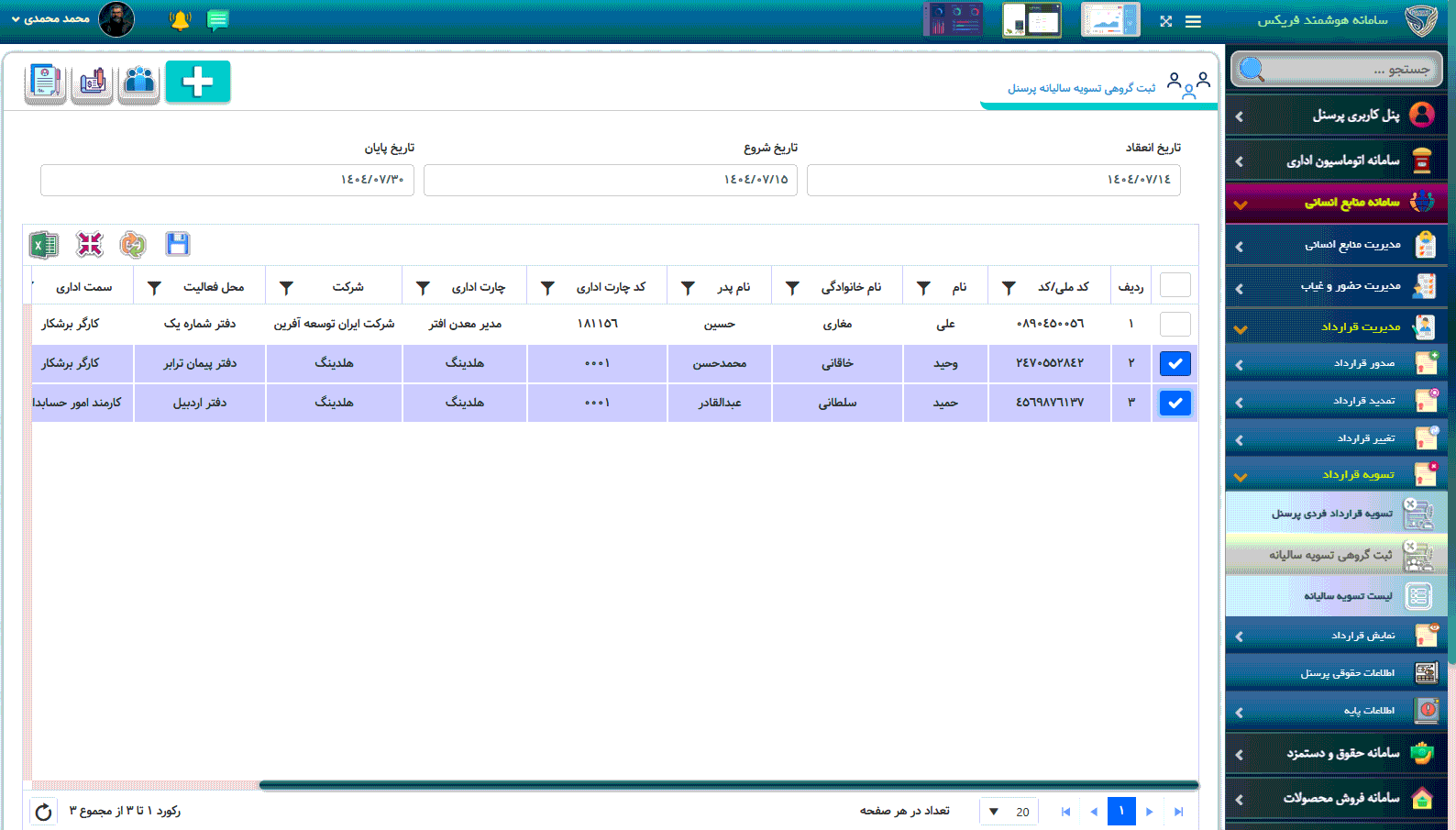Export the grid to Excel
The width and height of the screenshot is (1456, 830).
pyautogui.click(x=43, y=245)
